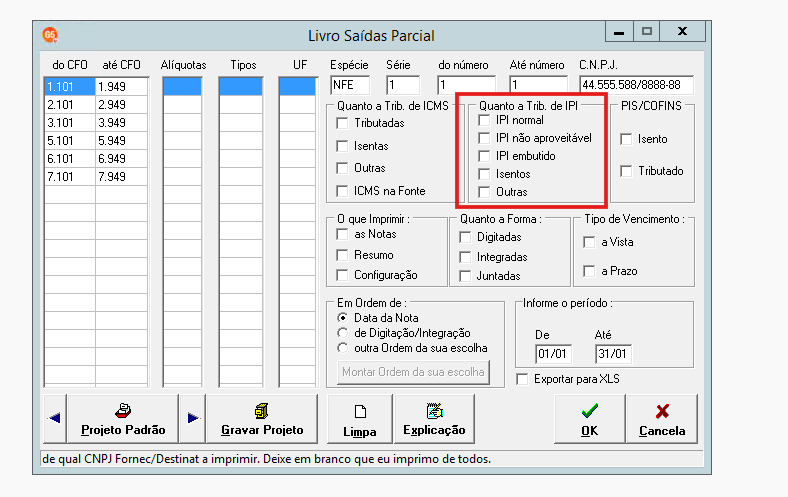Click the Série input field

403,85
